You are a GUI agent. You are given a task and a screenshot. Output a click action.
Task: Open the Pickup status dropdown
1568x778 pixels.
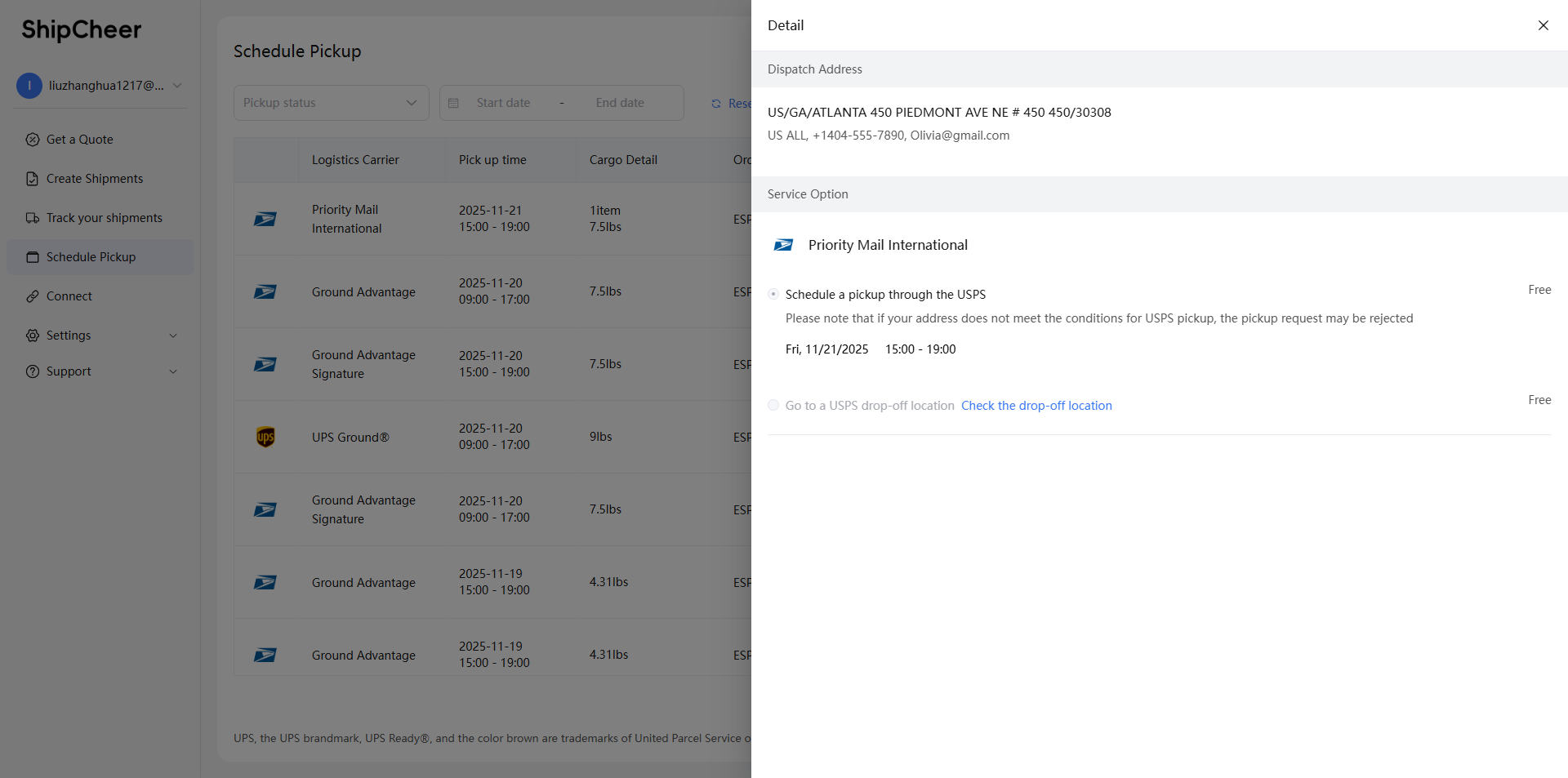[331, 103]
